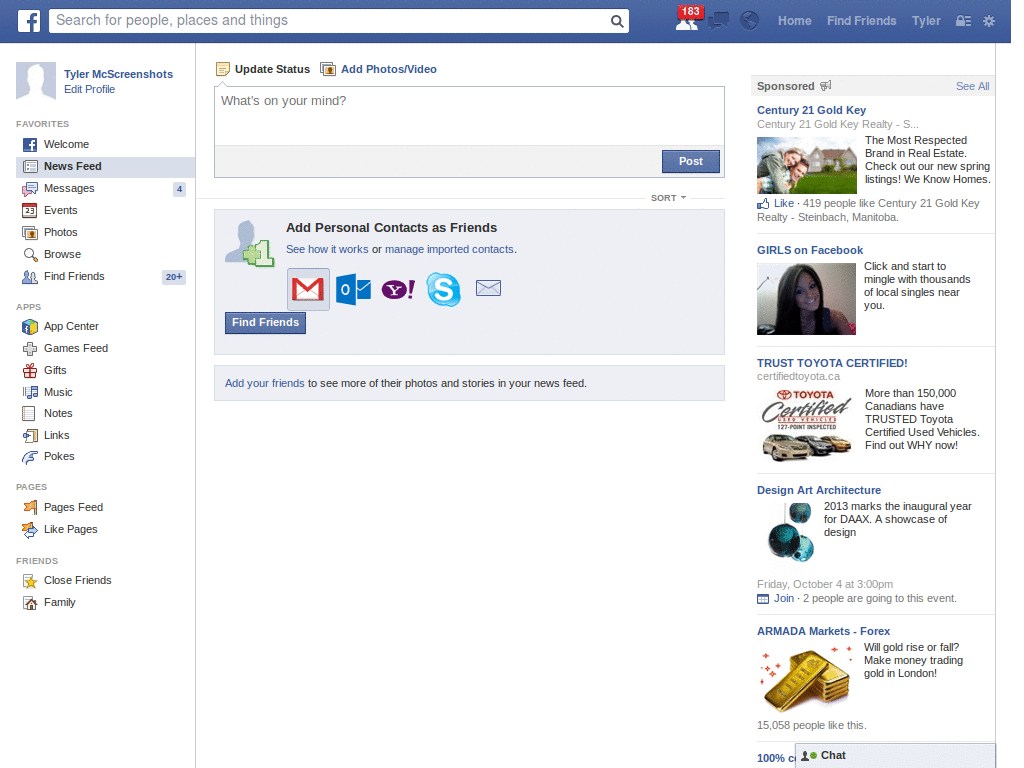
Task: Import contacts from Yahoo icon
Action: [398, 289]
